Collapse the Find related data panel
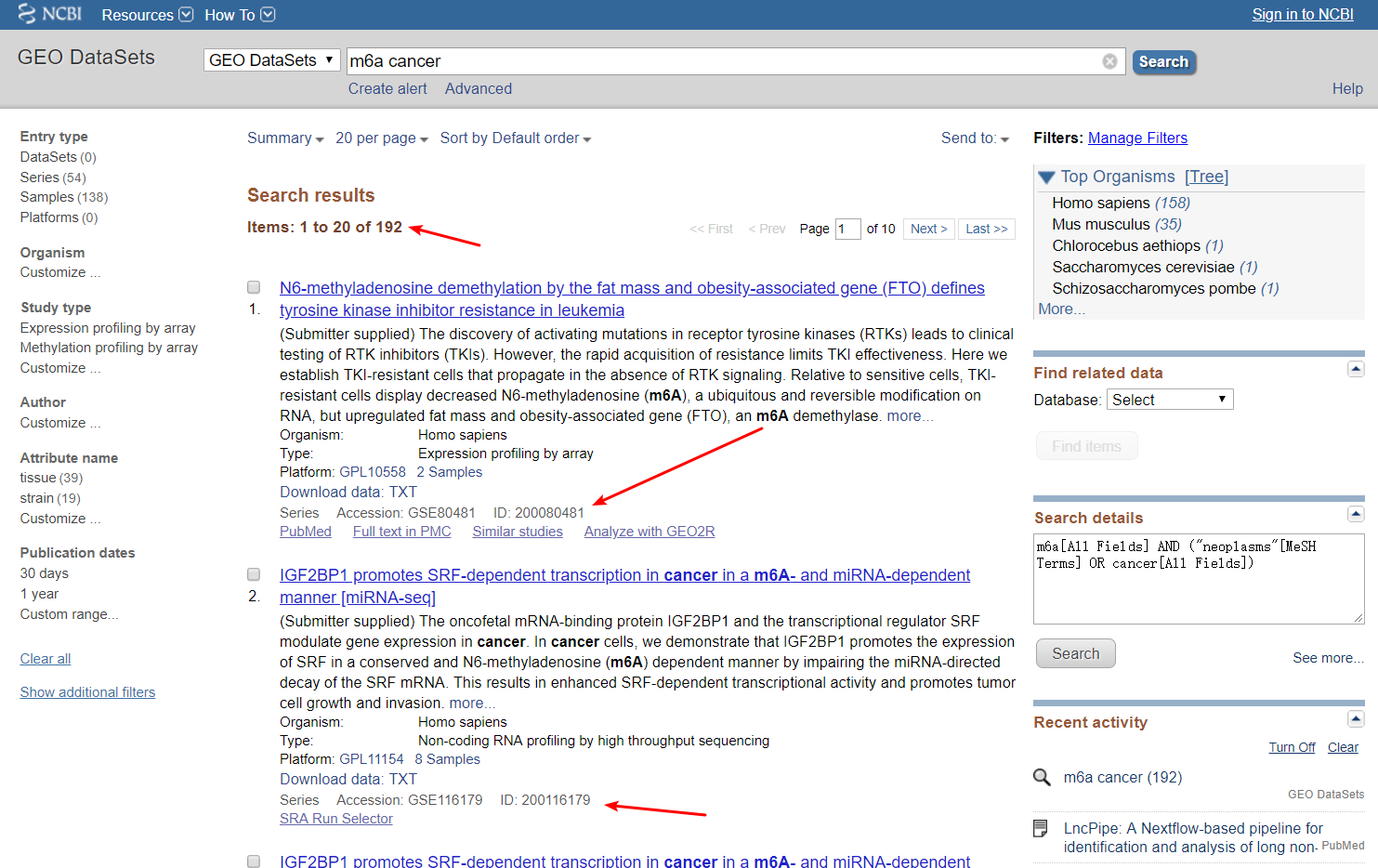The image size is (1378, 868). (1356, 370)
